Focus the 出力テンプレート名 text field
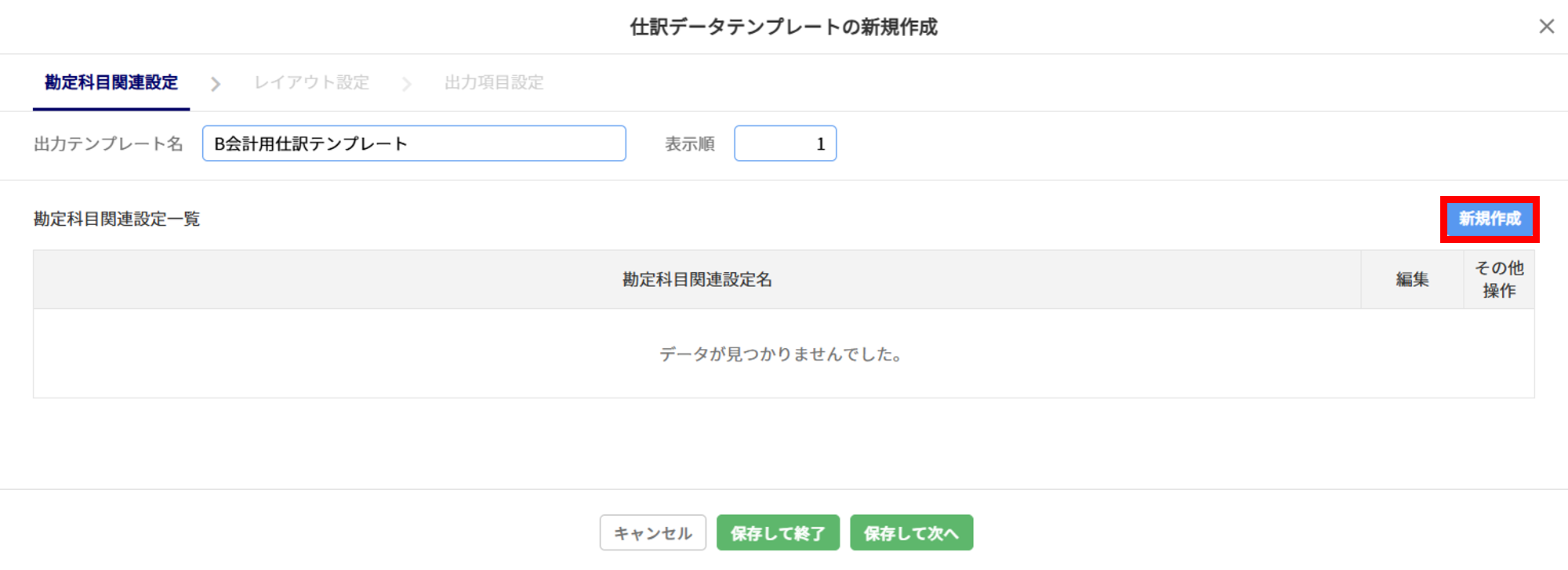This screenshot has height=570, width=1568. [x=414, y=143]
